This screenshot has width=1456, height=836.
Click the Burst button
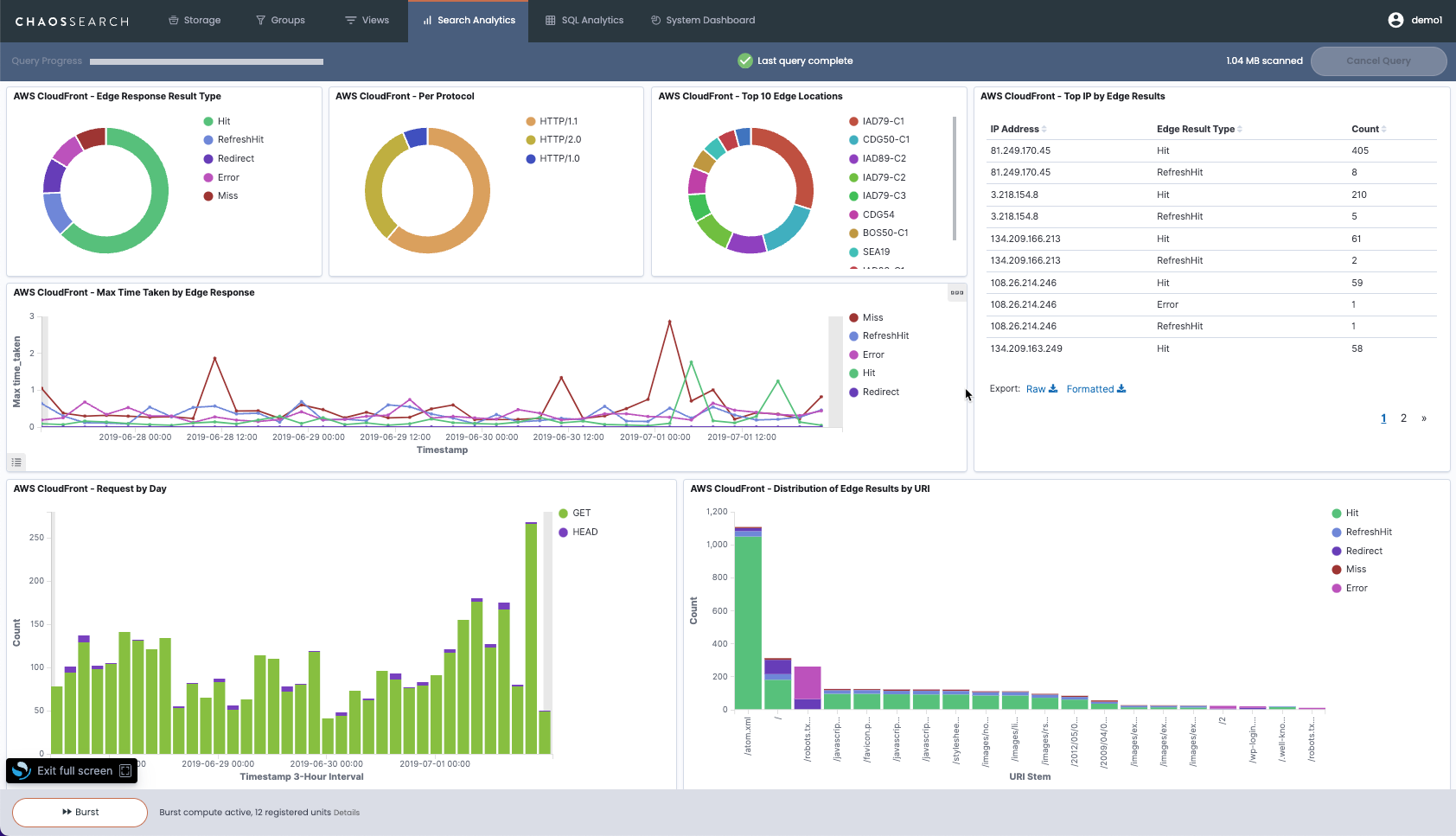point(80,812)
